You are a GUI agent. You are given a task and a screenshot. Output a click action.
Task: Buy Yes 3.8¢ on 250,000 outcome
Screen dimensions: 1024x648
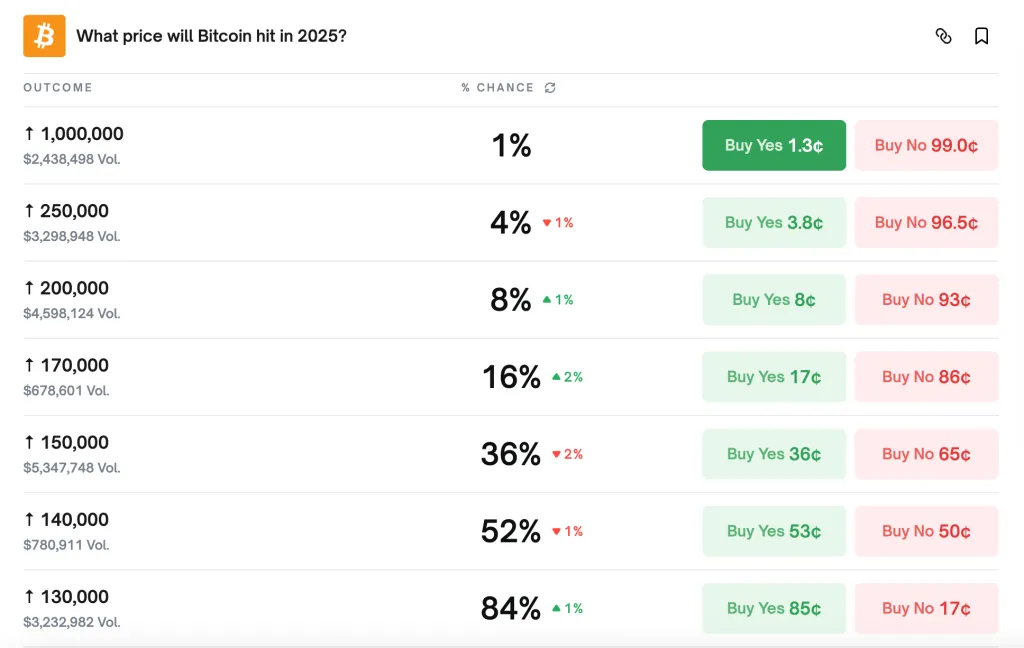(774, 223)
